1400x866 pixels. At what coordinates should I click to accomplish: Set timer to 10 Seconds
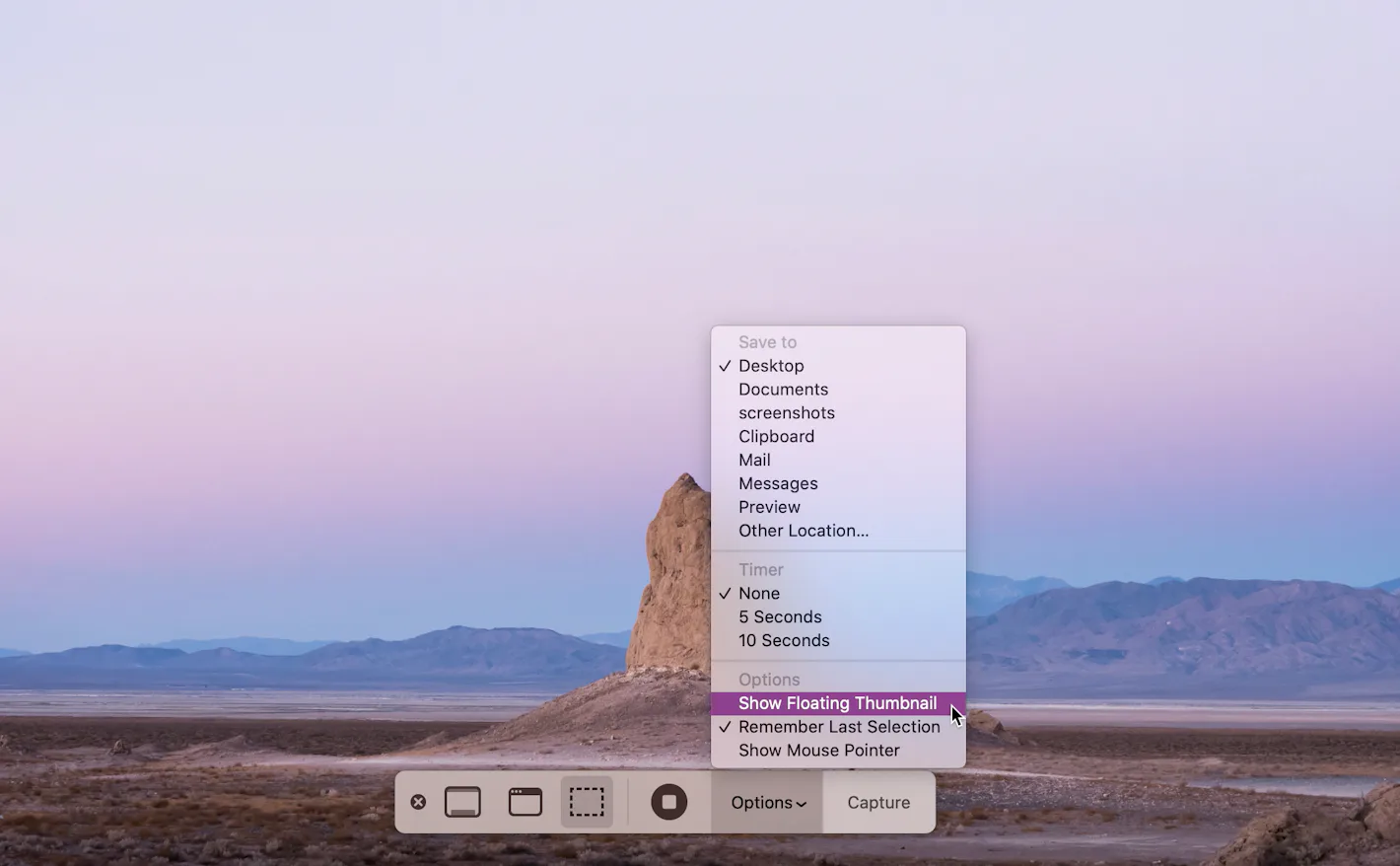pyautogui.click(x=838, y=641)
